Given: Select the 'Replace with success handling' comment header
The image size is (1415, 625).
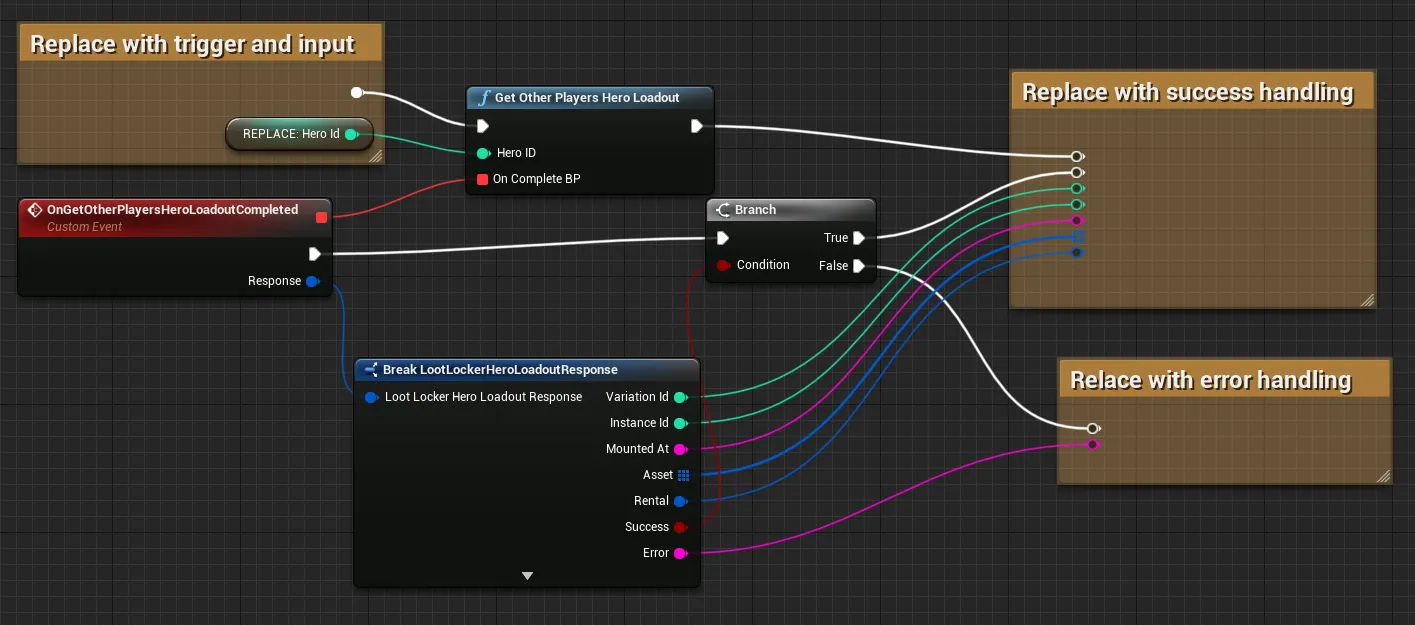Looking at the screenshot, I should pyautogui.click(x=1193, y=92).
